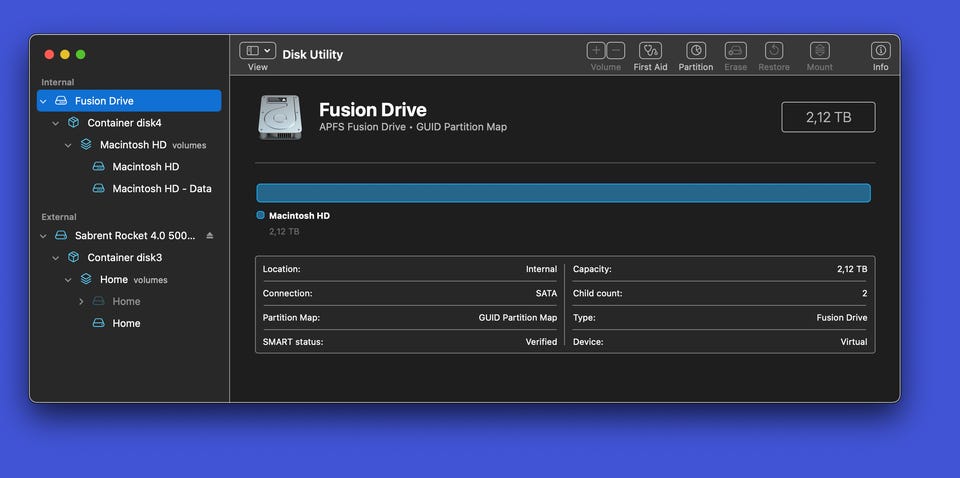Click the Restore toolbar icon

click(774, 51)
